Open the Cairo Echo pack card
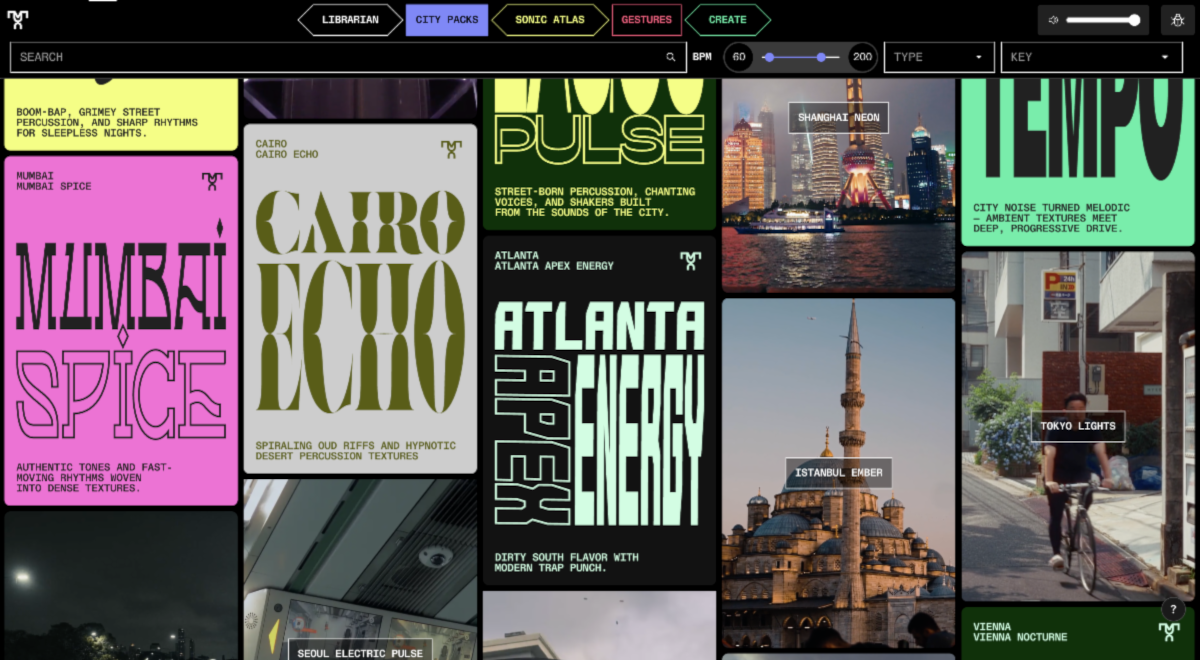 (x=360, y=298)
